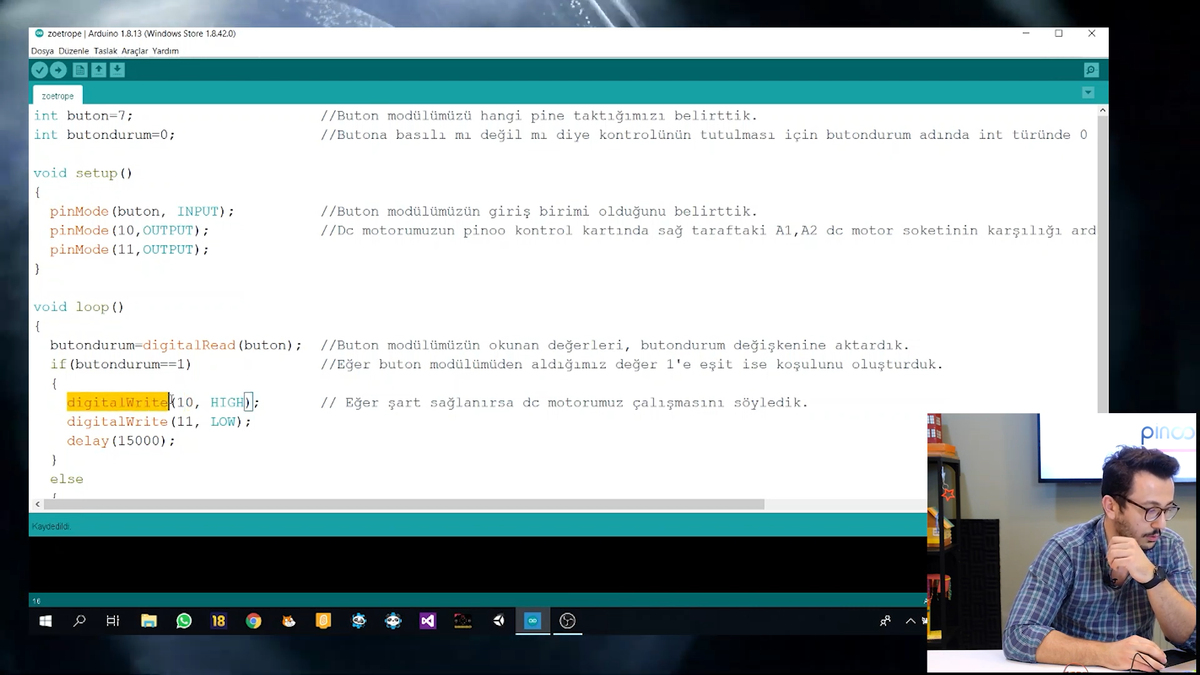Toggle the taskbar hidden icons chevron
Screen dimensions: 1200x675
pos(909,621)
